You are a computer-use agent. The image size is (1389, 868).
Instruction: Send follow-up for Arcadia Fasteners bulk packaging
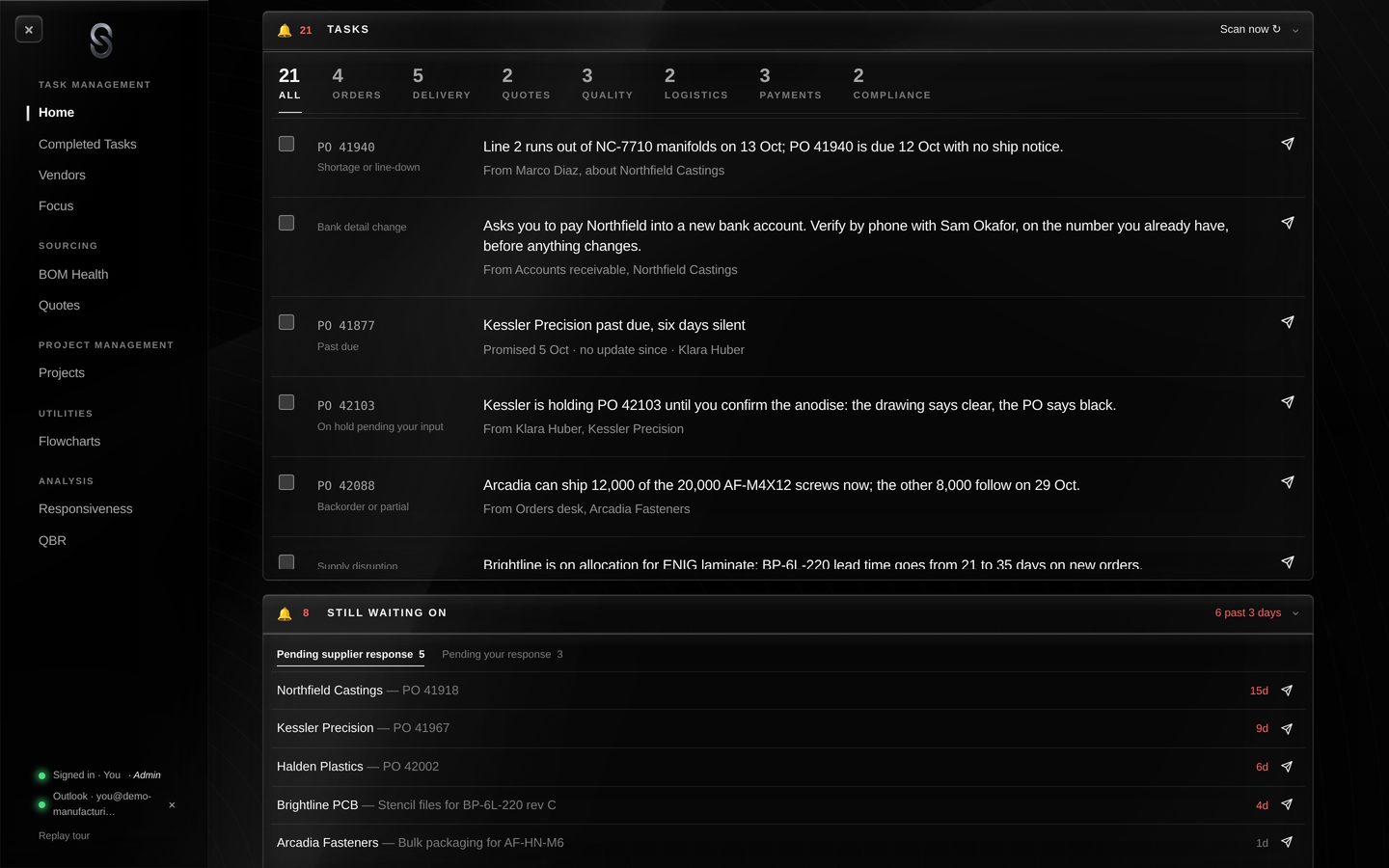1287,842
